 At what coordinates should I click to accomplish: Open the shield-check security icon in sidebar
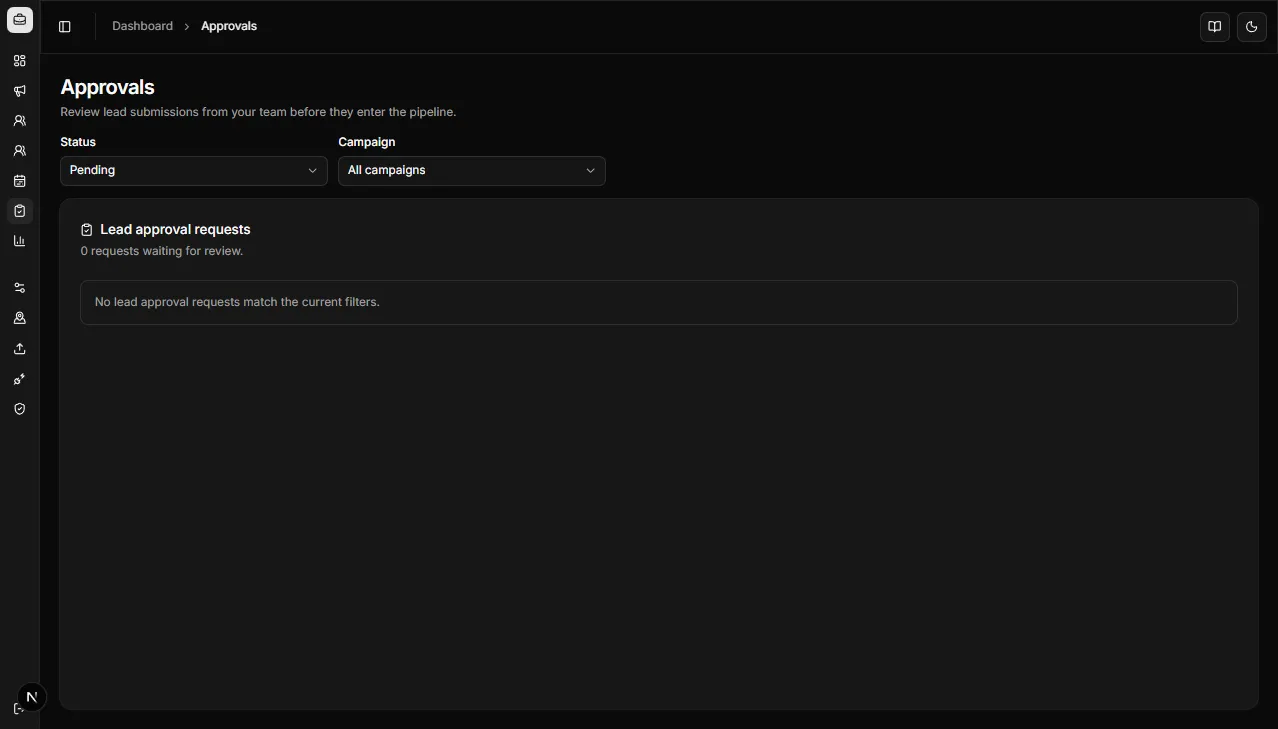[x=19, y=409]
